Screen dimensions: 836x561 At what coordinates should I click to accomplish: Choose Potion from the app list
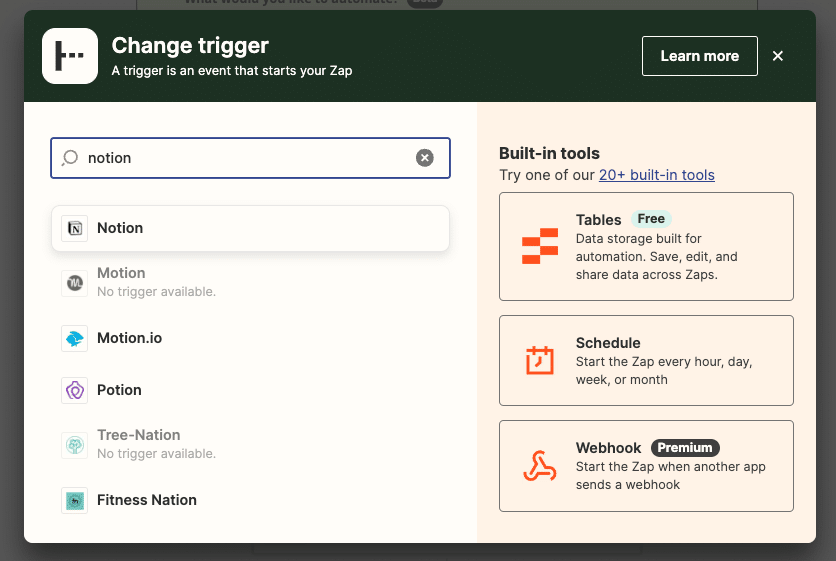(250, 390)
